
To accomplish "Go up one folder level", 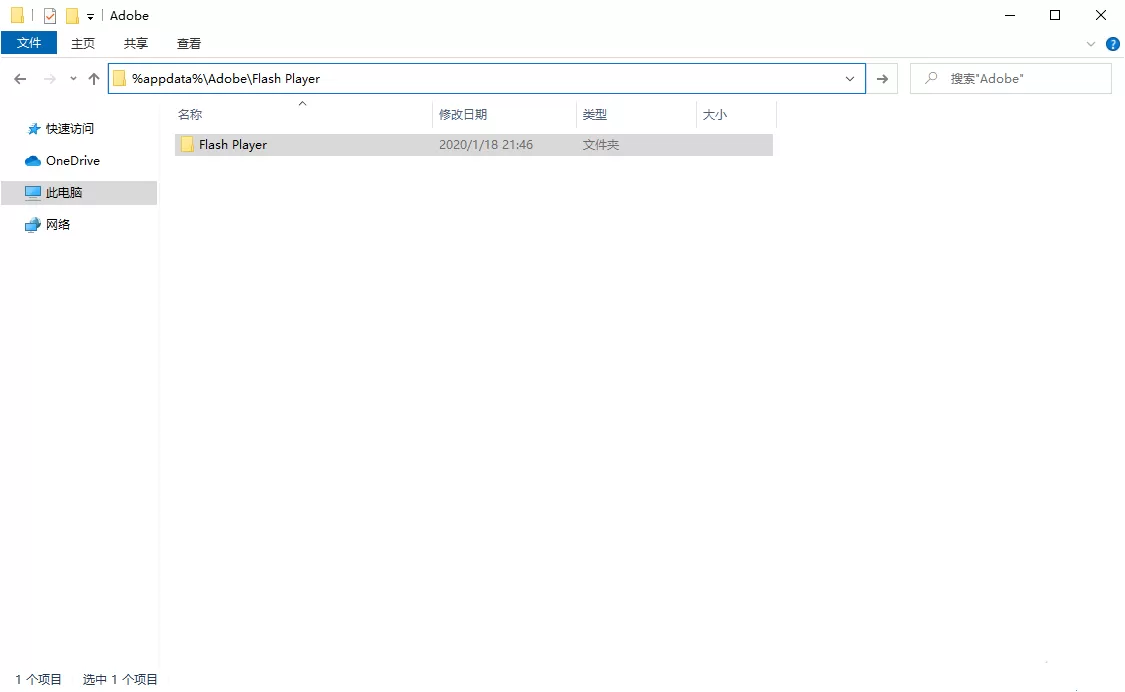I will pos(94,79).
